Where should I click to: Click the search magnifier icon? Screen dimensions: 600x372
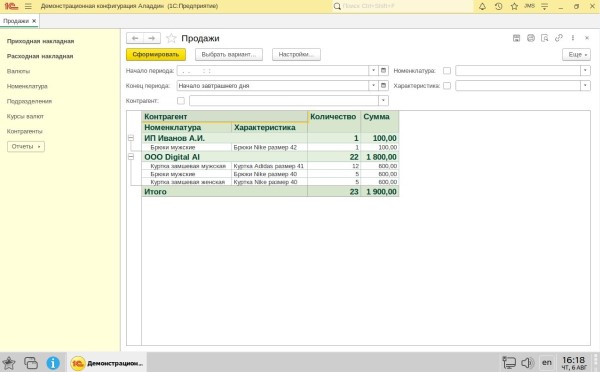pyautogui.click(x=337, y=7)
